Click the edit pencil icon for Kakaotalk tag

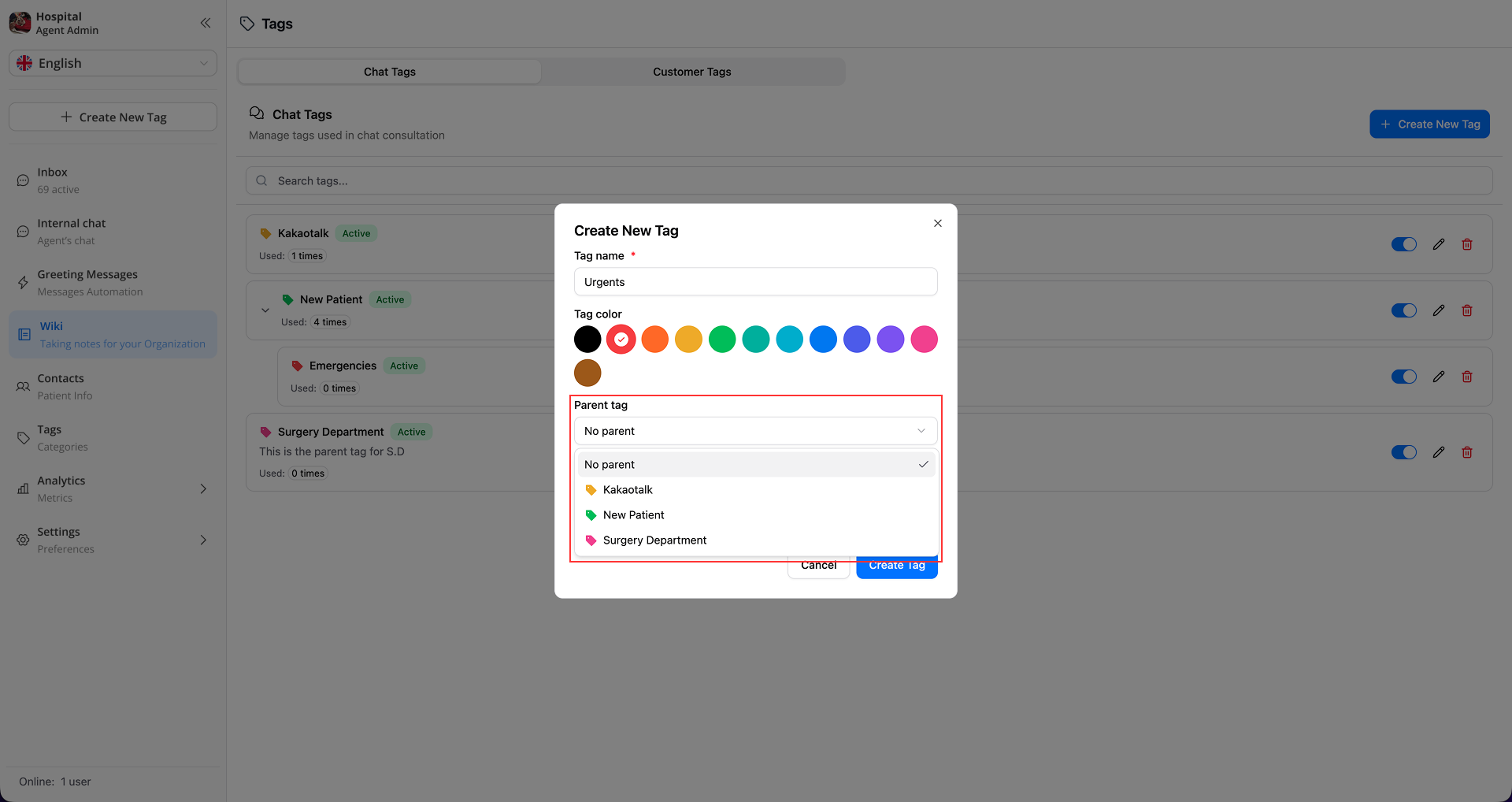click(x=1438, y=243)
